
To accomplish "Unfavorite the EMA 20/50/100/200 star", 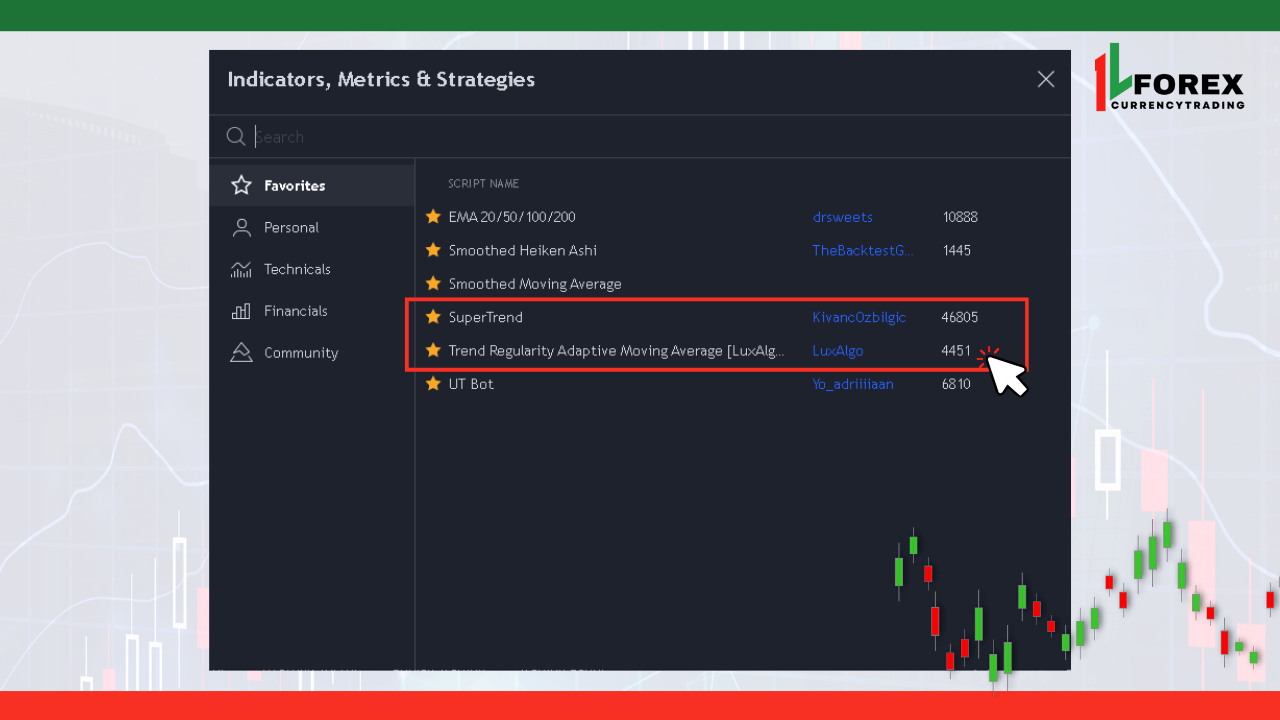I will tap(433, 217).
